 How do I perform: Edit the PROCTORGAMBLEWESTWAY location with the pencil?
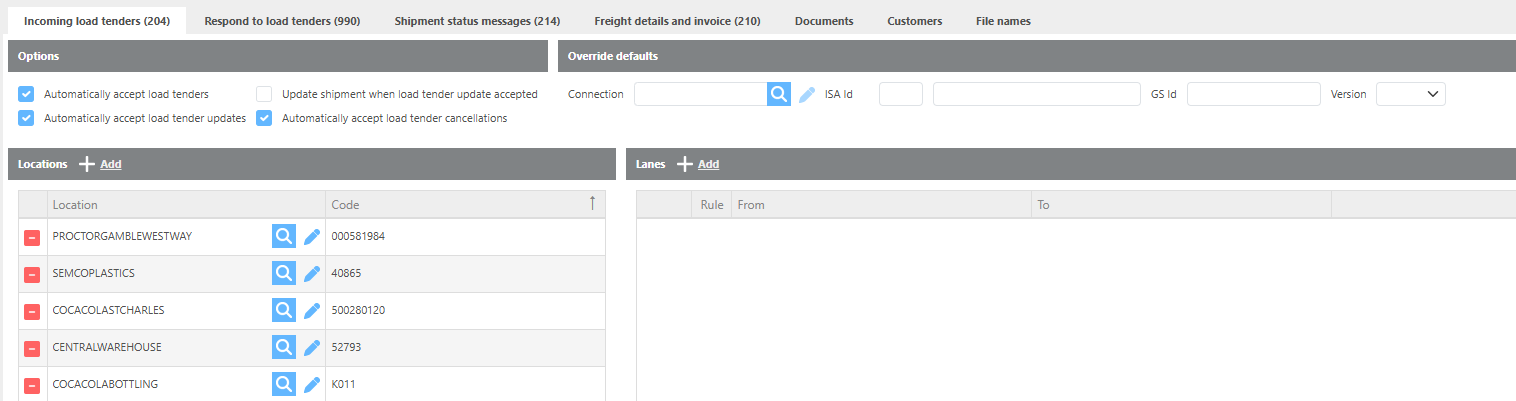tap(312, 236)
